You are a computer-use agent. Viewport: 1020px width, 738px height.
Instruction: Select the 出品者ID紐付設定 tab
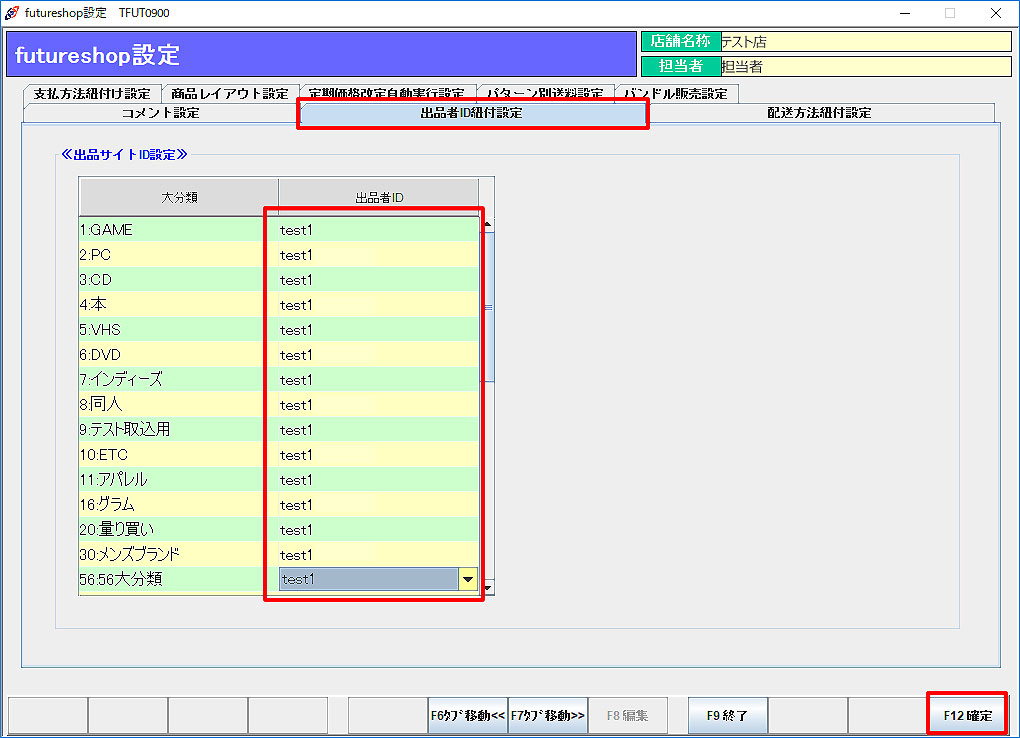point(472,113)
